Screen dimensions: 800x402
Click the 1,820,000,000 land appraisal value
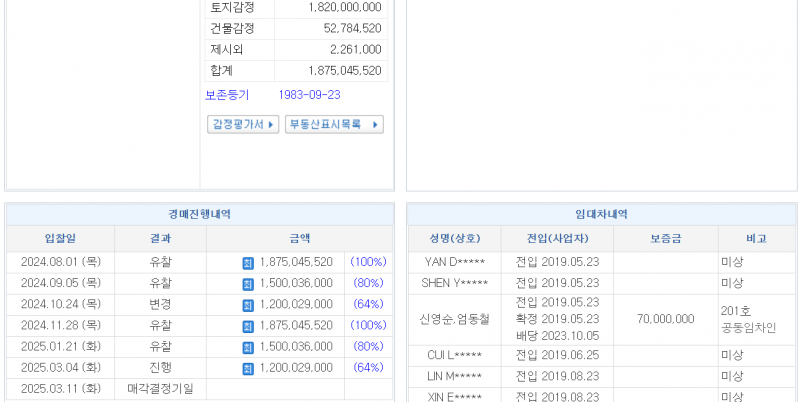(338, 7)
